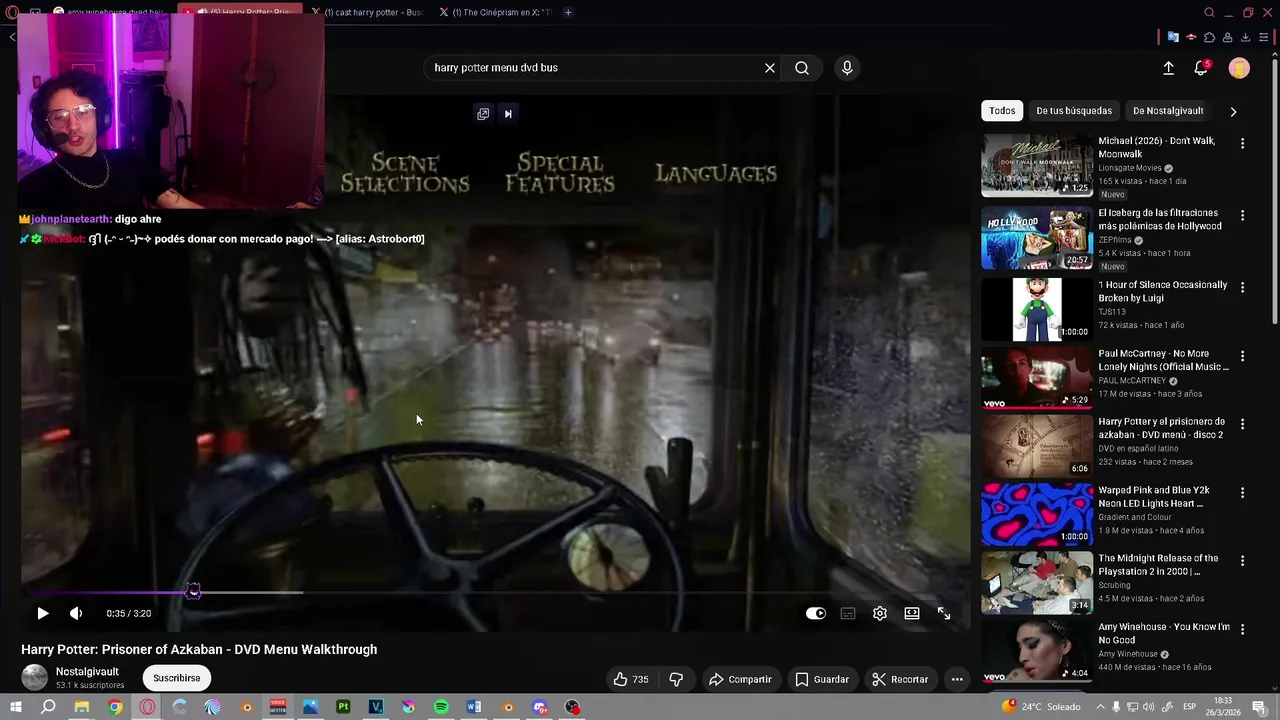Open 'Paul McCartney - No More Lonely Nights' title
Screen dimensions: 1280x720
pos(1163,360)
